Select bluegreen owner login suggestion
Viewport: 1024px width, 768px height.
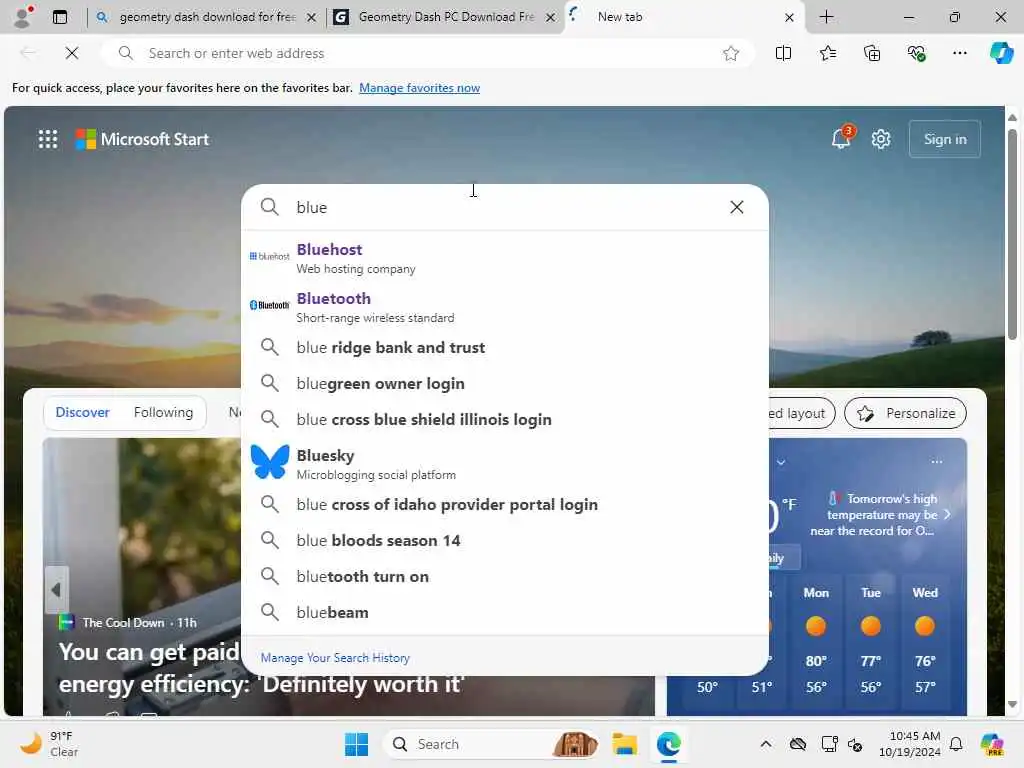pos(504,383)
